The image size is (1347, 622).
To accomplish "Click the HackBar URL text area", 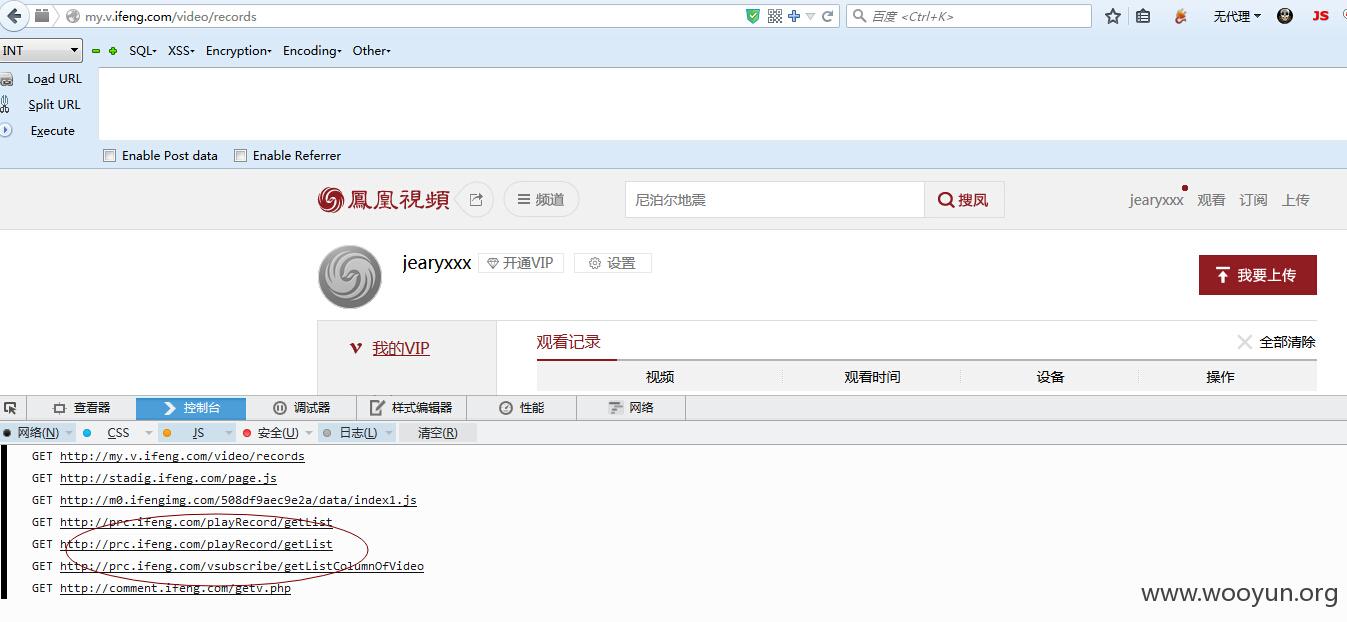I will (722, 104).
